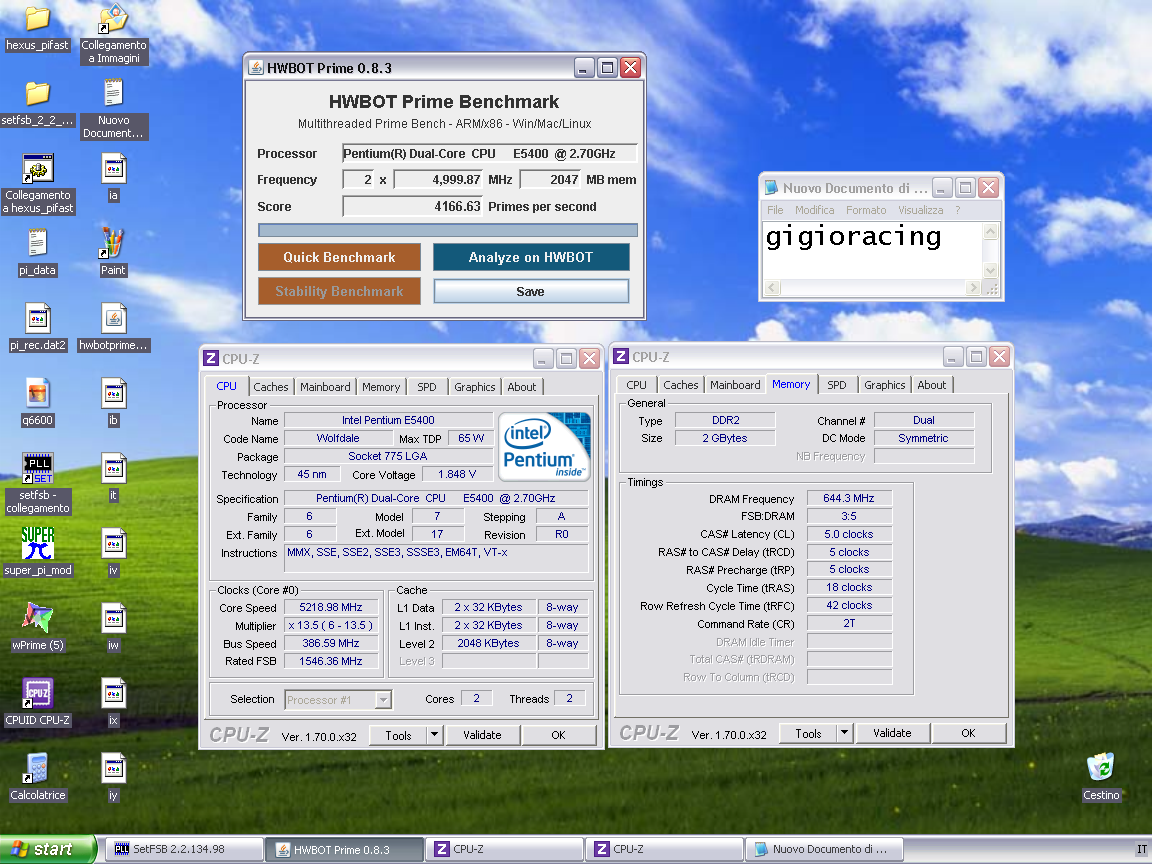Open Nuovo Document text file icon

(x=113, y=93)
